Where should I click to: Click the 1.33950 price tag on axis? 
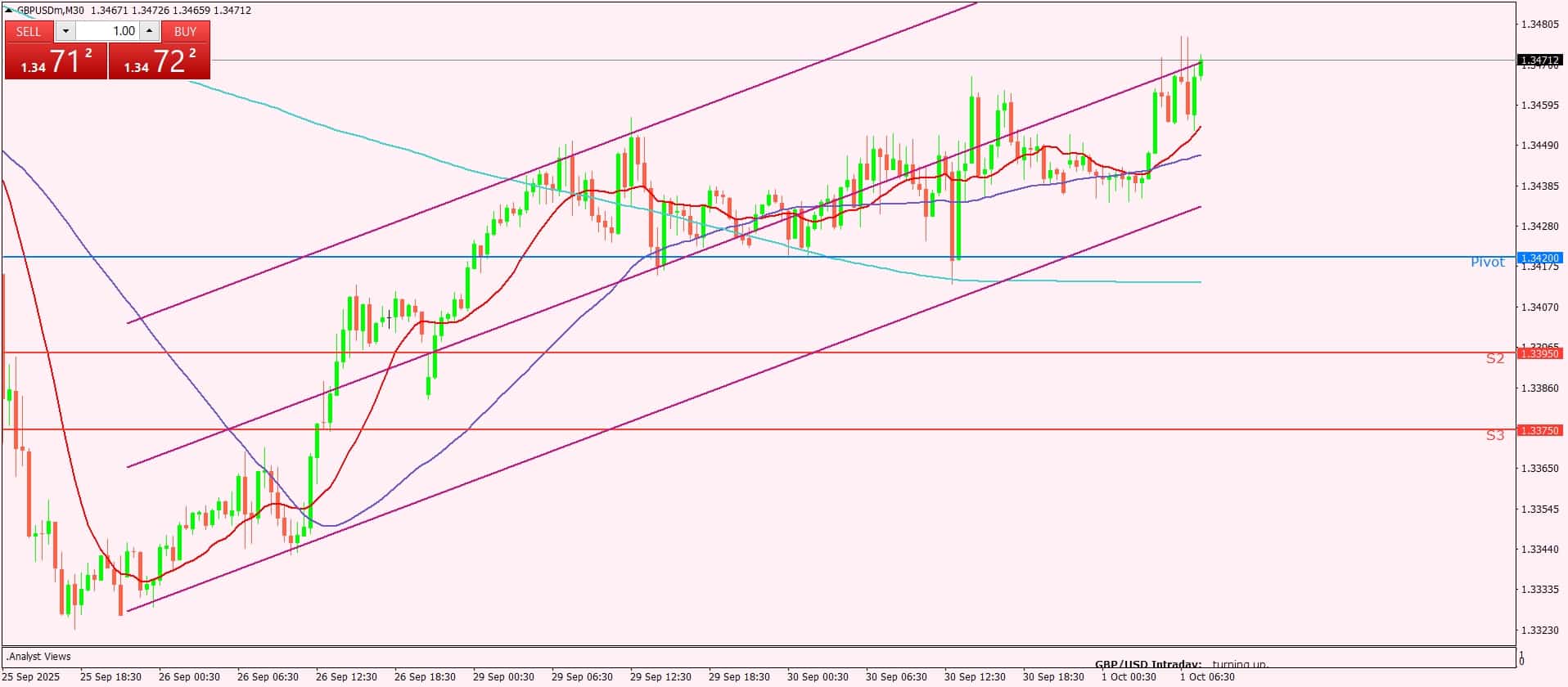1539,353
